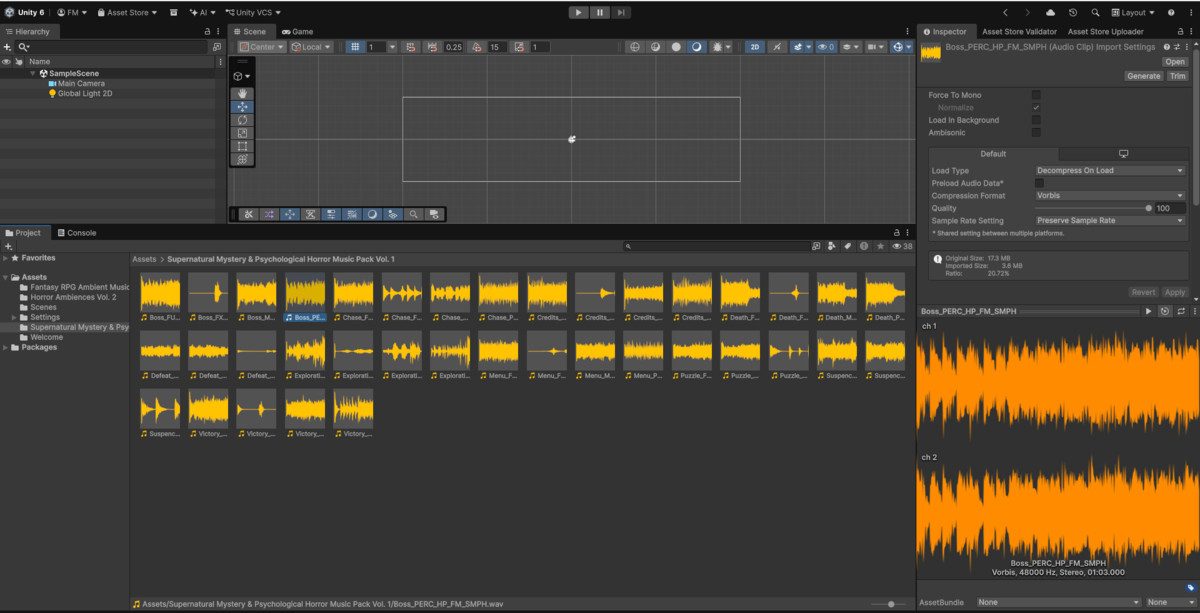Open the package manager box icon
1200x613 pixels.
point(174,13)
